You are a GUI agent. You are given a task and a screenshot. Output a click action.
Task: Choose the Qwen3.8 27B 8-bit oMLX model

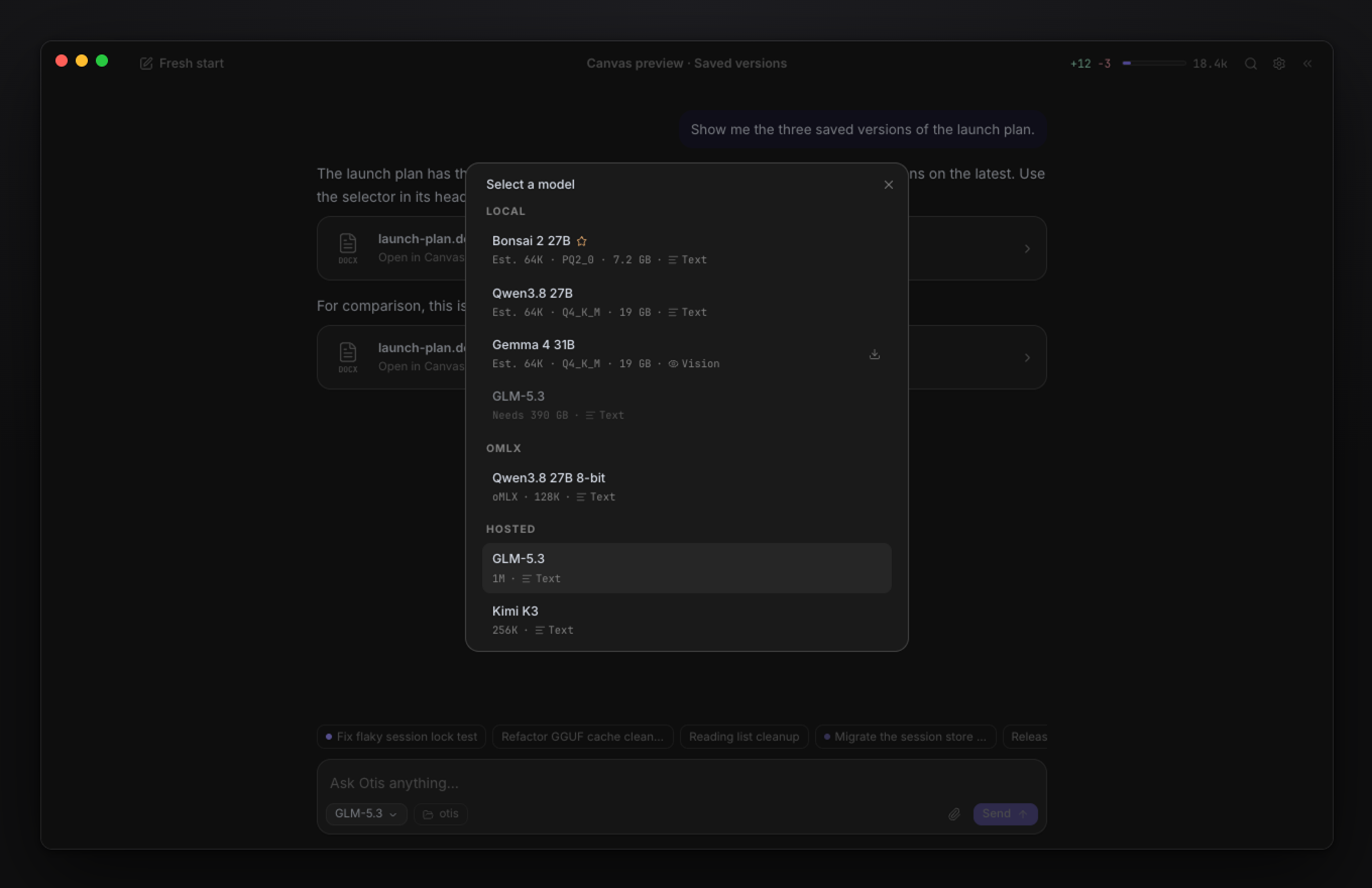[687, 487]
